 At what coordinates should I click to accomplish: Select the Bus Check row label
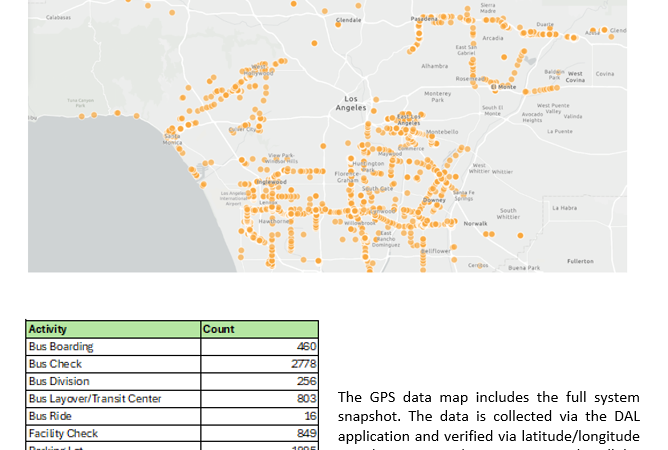point(55,364)
